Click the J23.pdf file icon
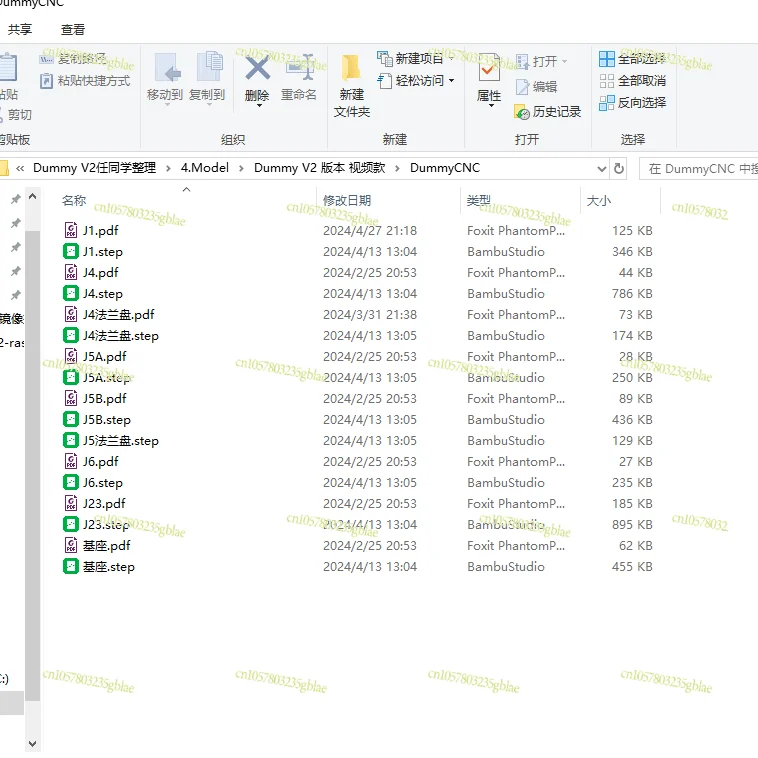 [x=71, y=503]
